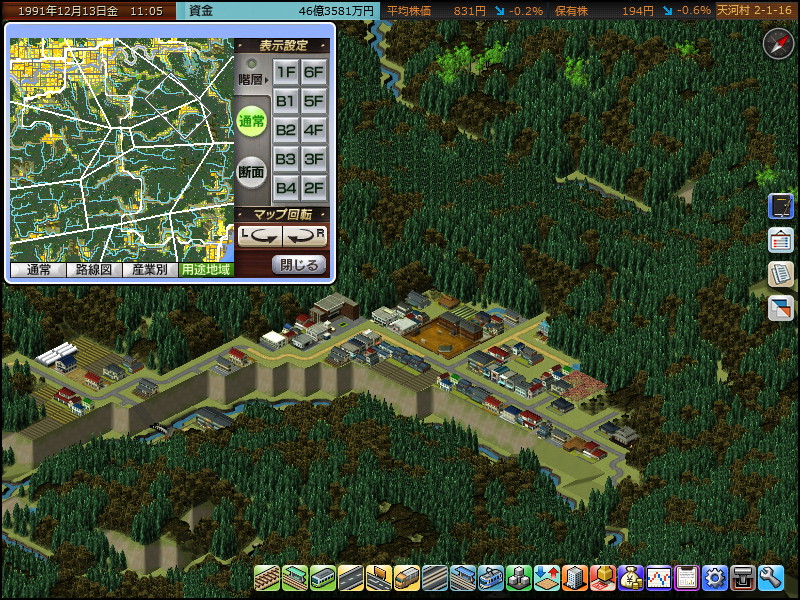This screenshot has height=600, width=800.
Task: Select the orange bus vehicle icon
Action: tap(407, 578)
